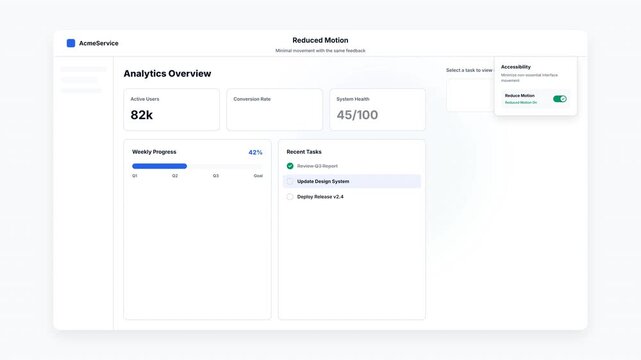Click the Weekly Progress blue progress bar

coord(159,166)
